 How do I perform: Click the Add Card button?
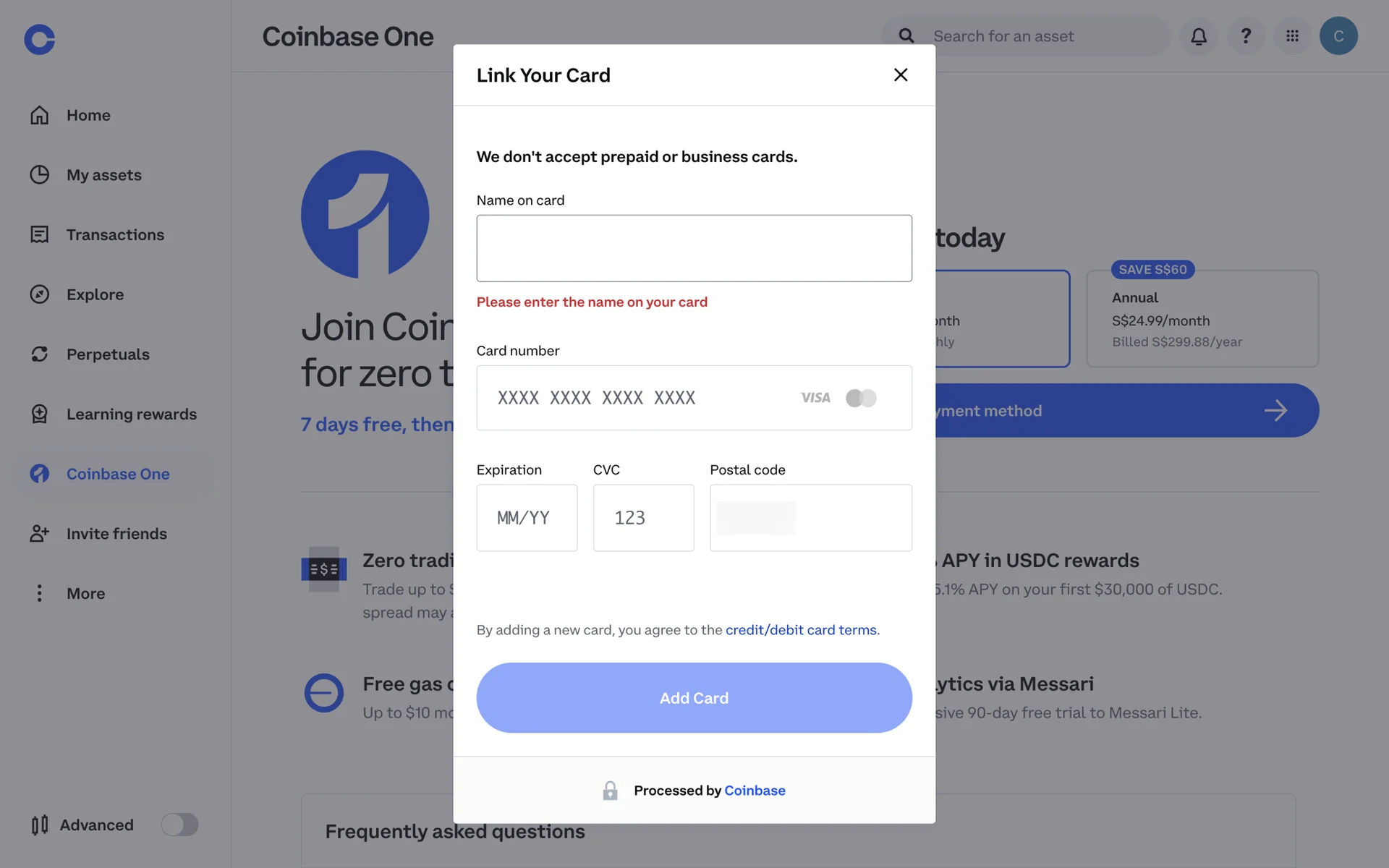694,698
